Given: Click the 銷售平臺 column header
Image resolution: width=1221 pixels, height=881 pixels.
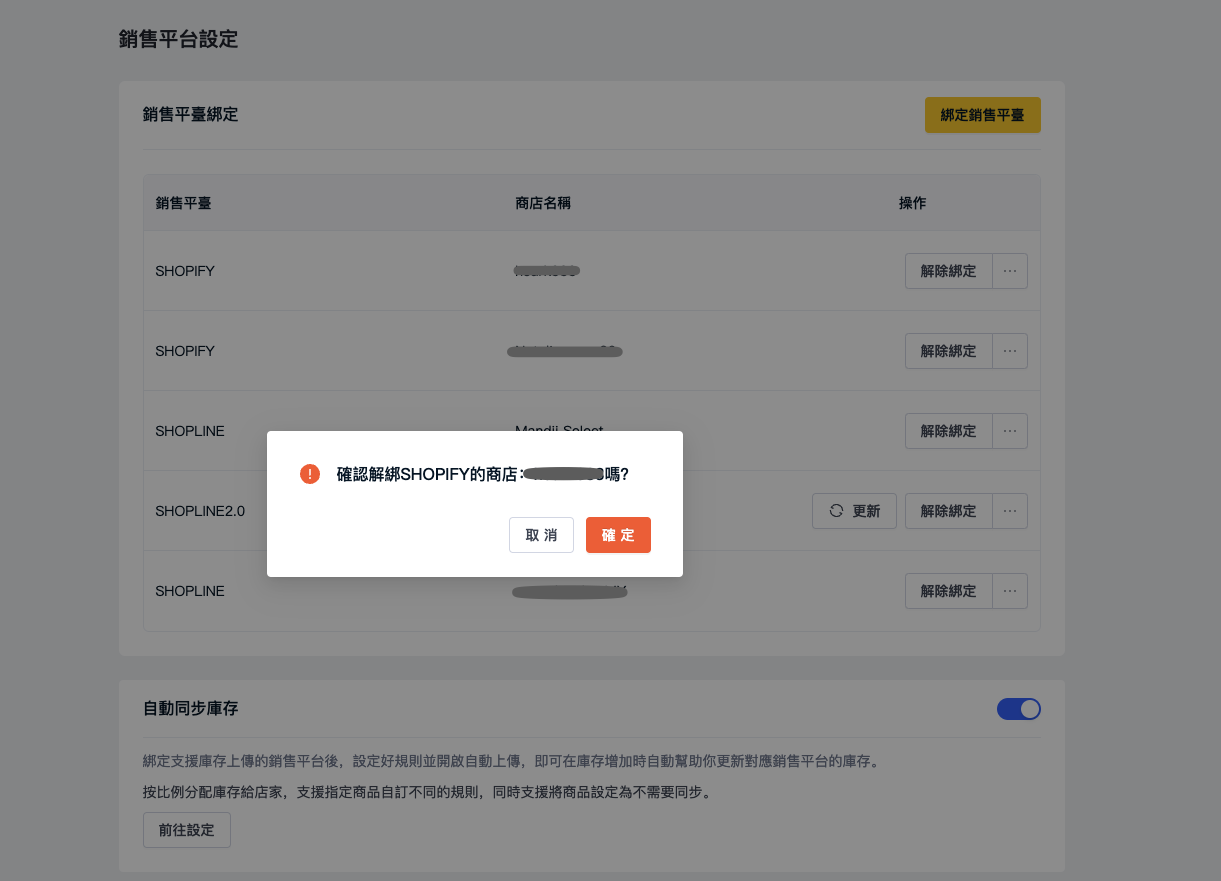Looking at the screenshot, I should [183, 203].
